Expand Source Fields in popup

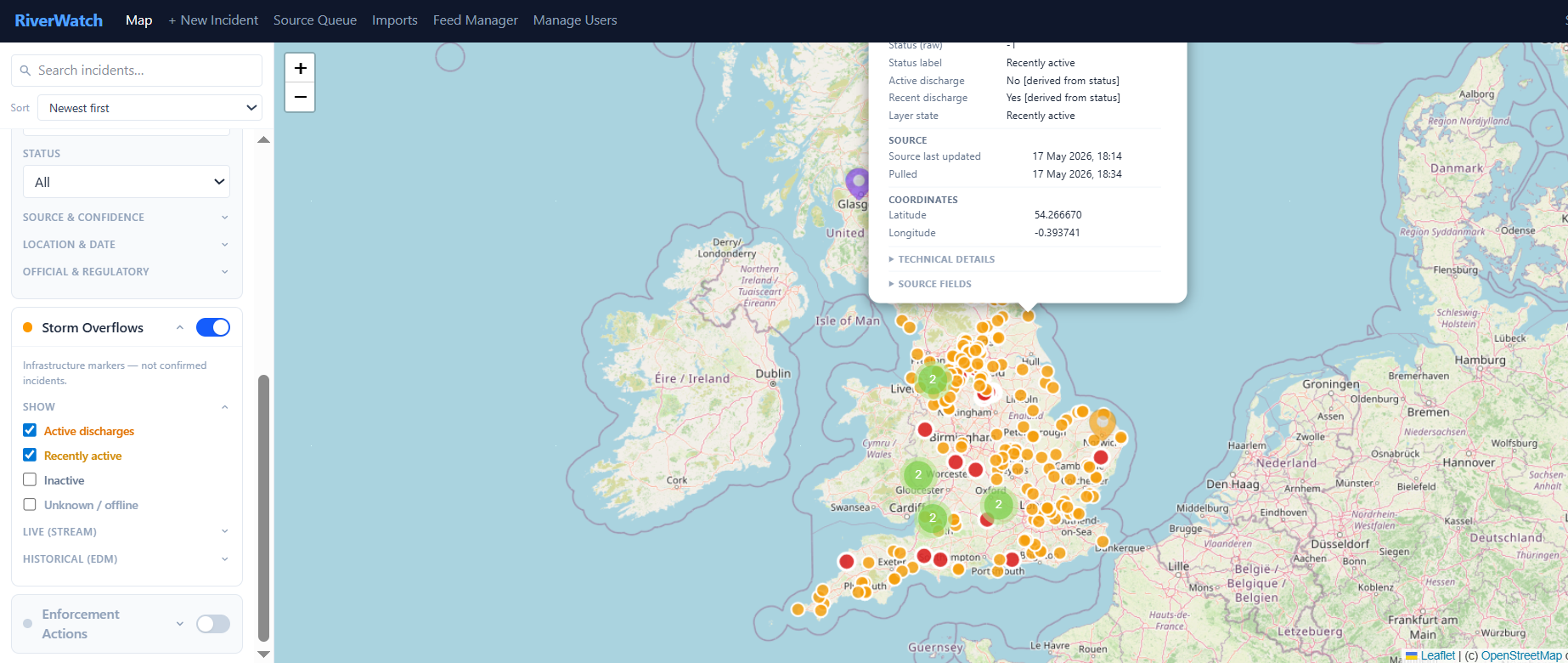930,284
